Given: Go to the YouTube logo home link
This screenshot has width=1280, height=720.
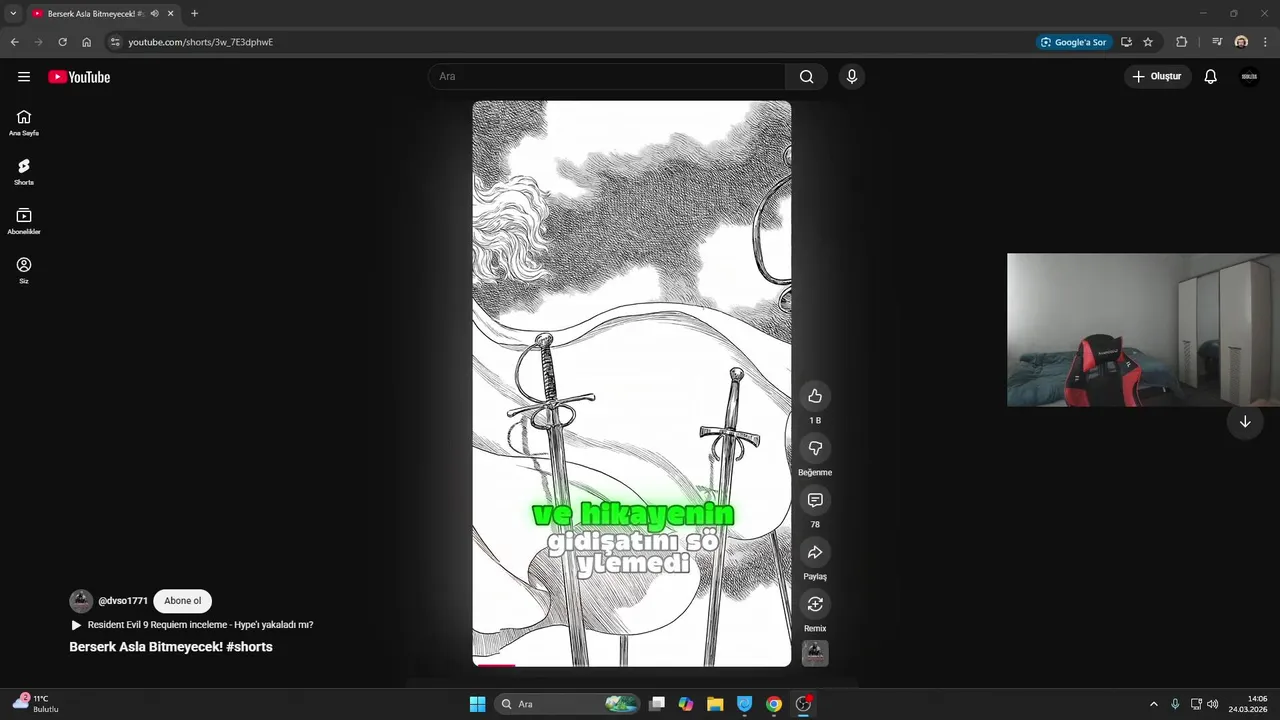Looking at the screenshot, I should (79, 77).
